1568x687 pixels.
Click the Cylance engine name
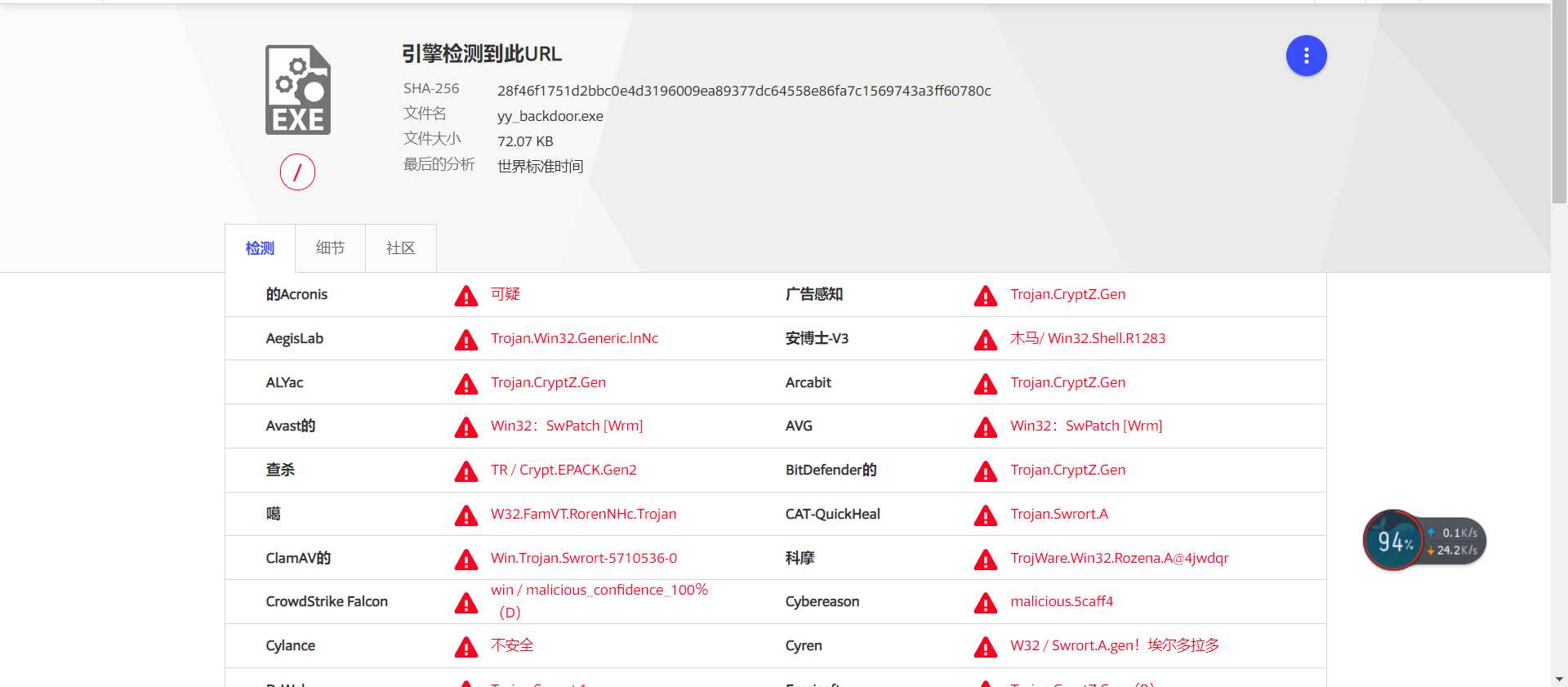[290, 645]
